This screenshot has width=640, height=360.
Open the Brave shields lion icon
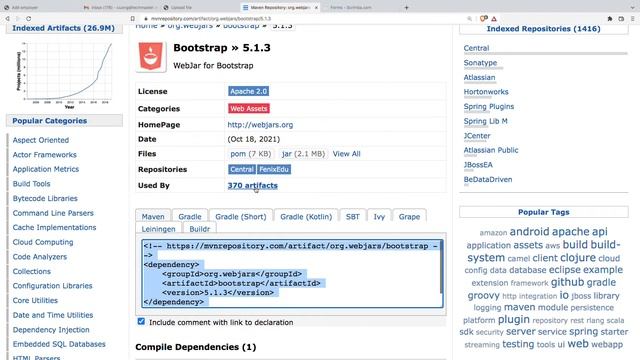(483, 19)
